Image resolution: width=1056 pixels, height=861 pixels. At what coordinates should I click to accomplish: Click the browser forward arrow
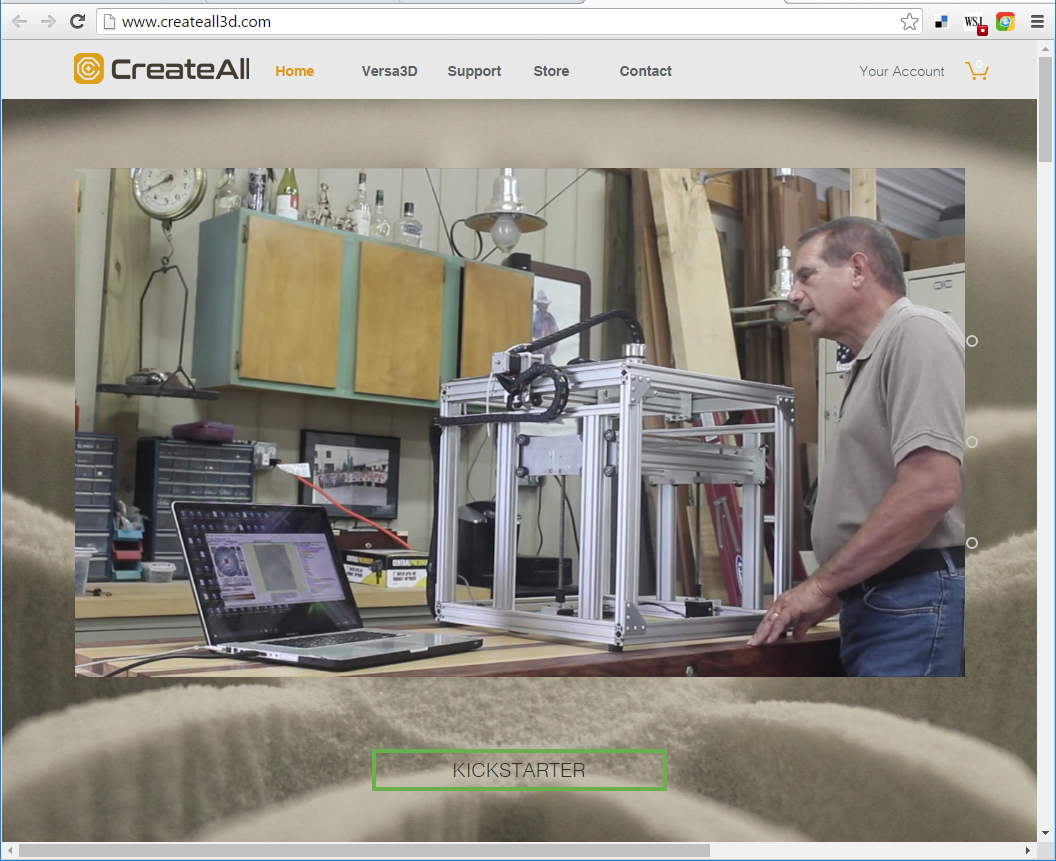[48, 22]
